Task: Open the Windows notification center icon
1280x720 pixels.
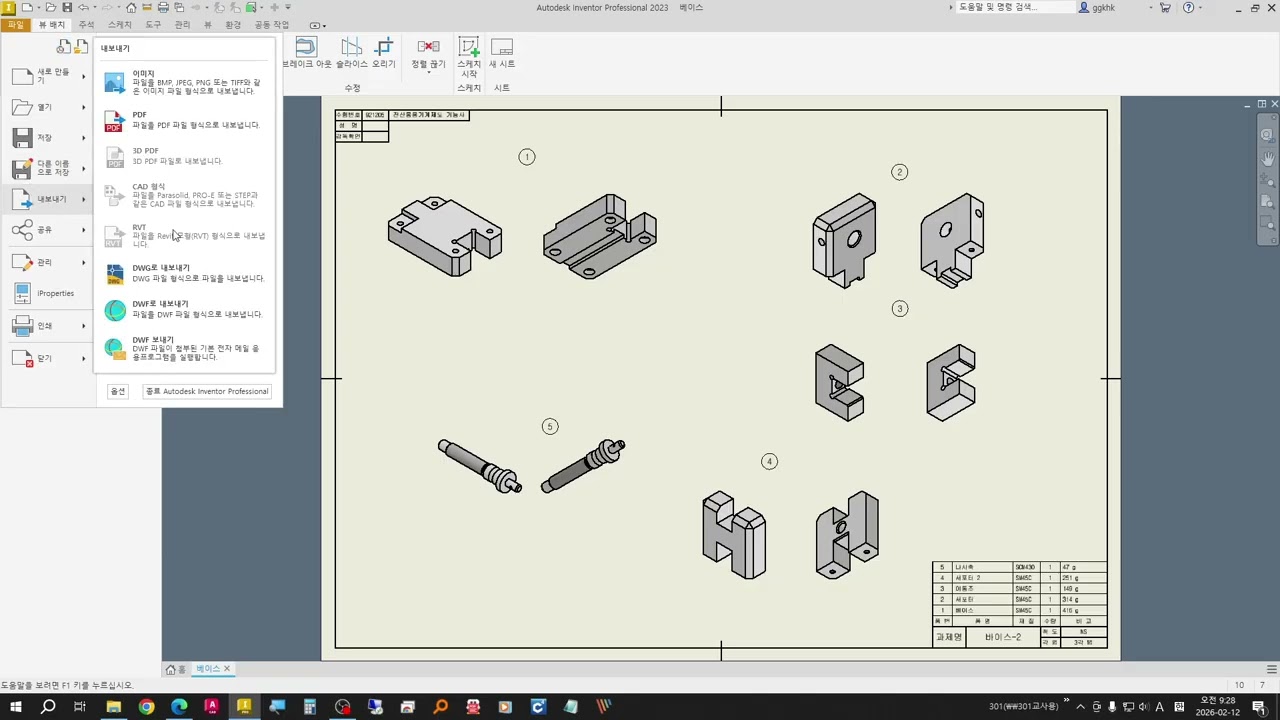Action: [1258, 707]
